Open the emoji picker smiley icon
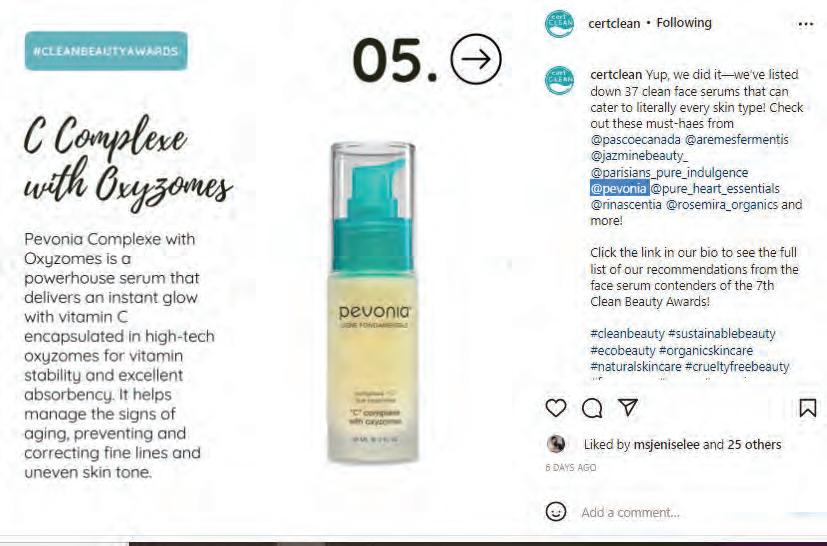 (x=555, y=512)
